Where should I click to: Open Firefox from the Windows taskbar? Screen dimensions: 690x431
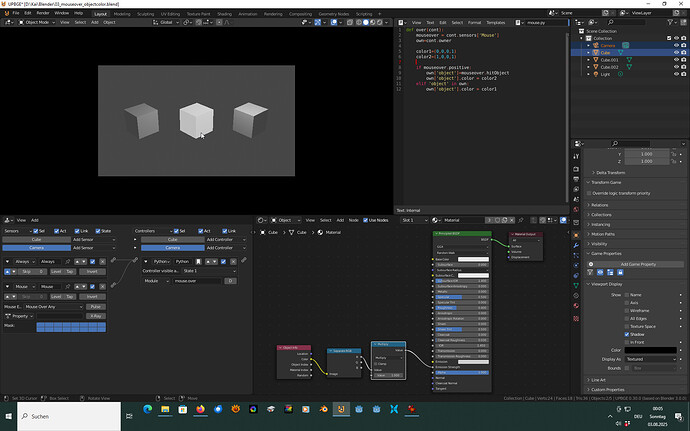(200, 409)
